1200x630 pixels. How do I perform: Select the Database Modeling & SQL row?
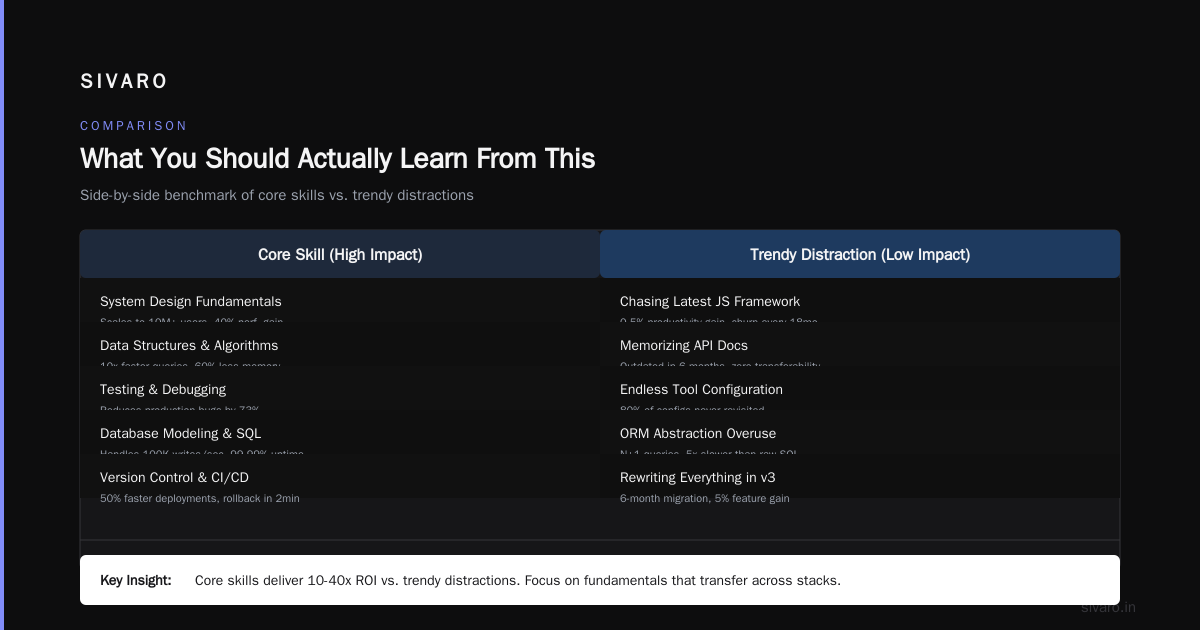[x=340, y=432]
